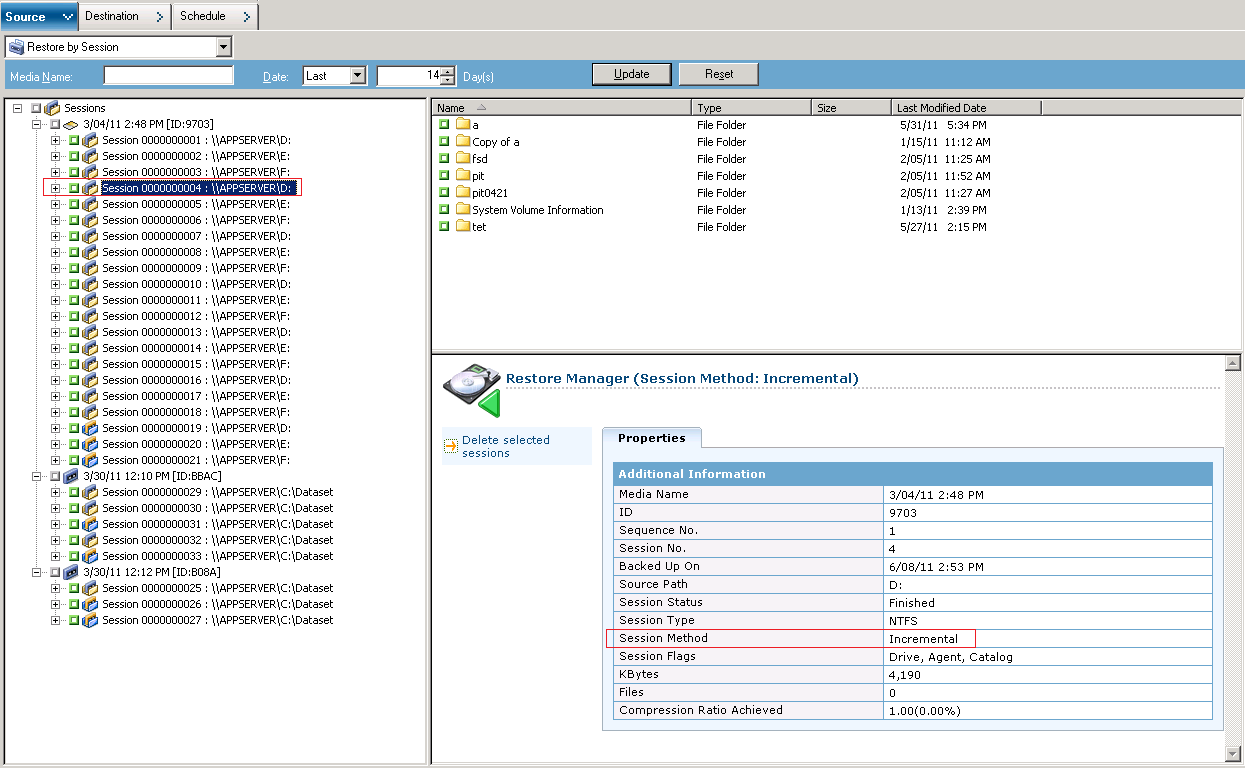Click the folder icon for pit0421
Screen dimensions: 1245x768
462,193
